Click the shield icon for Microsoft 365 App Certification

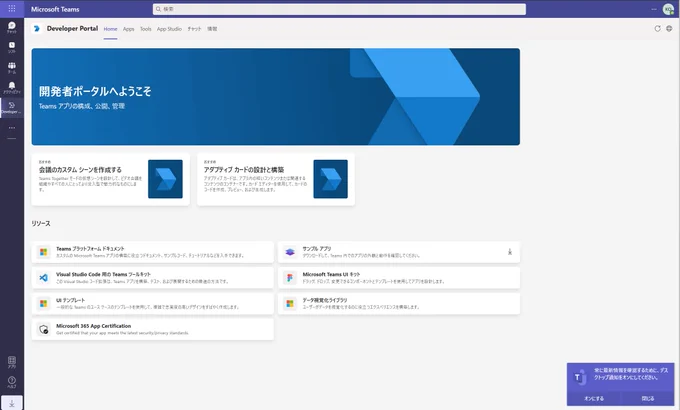pyautogui.click(x=43, y=329)
